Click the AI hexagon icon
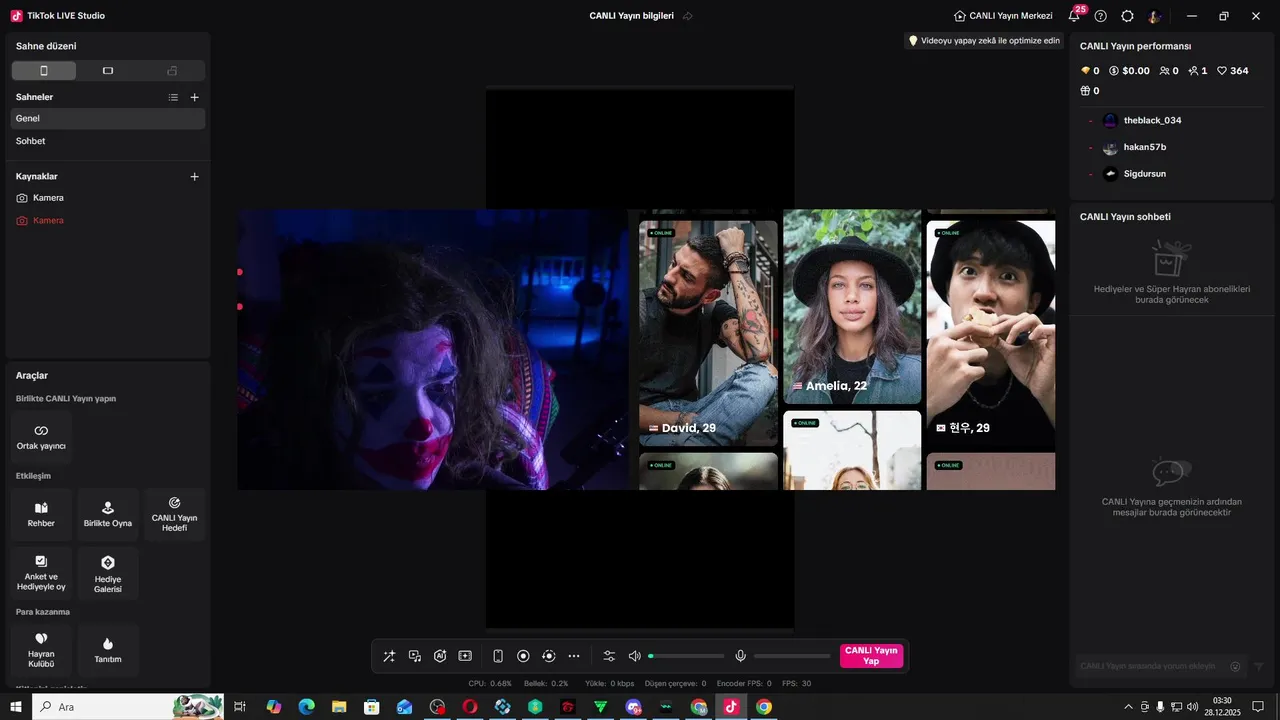The image size is (1280, 720). click(x=440, y=656)
